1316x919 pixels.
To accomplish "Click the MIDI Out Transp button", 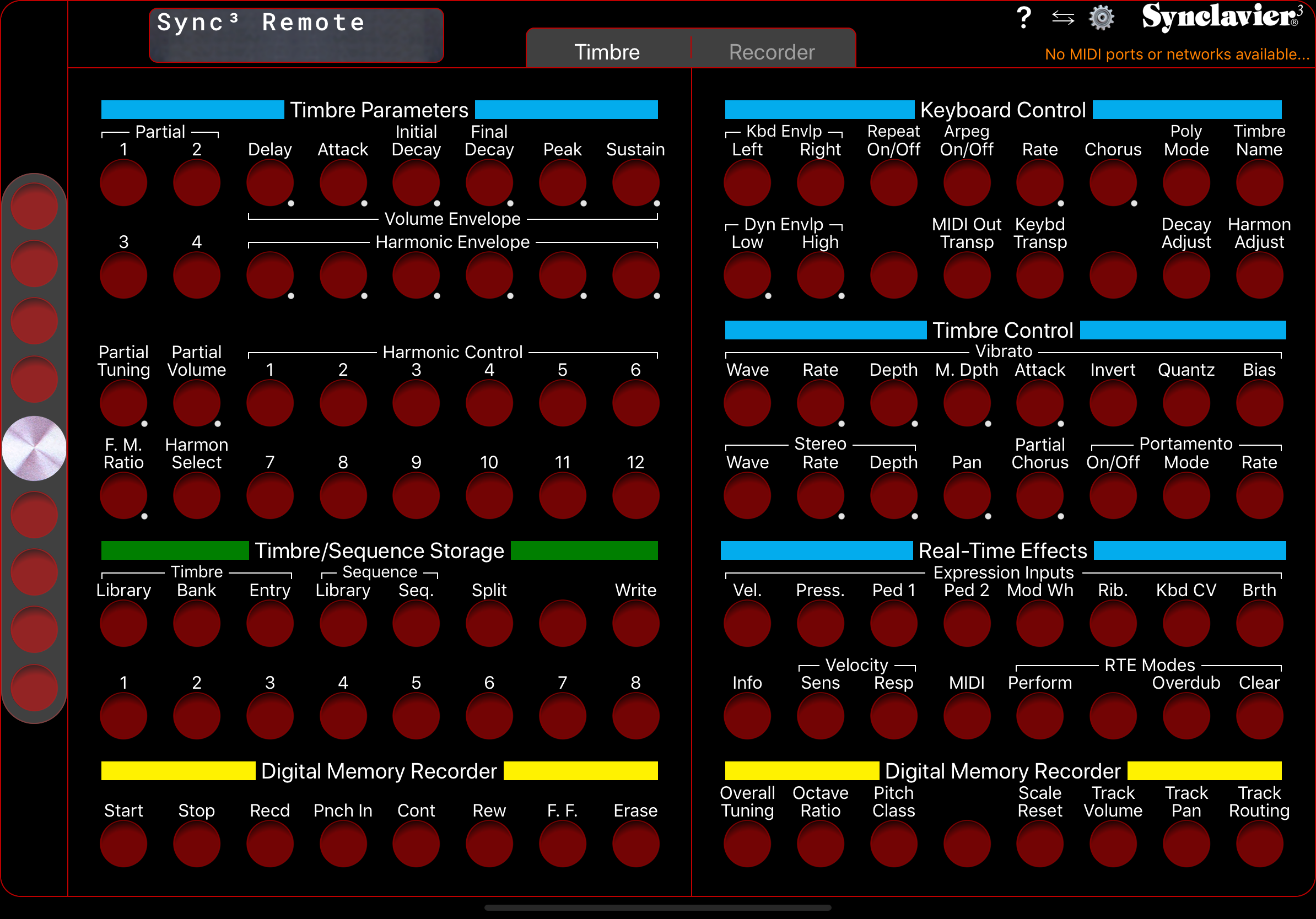I will tap(967, 275).
